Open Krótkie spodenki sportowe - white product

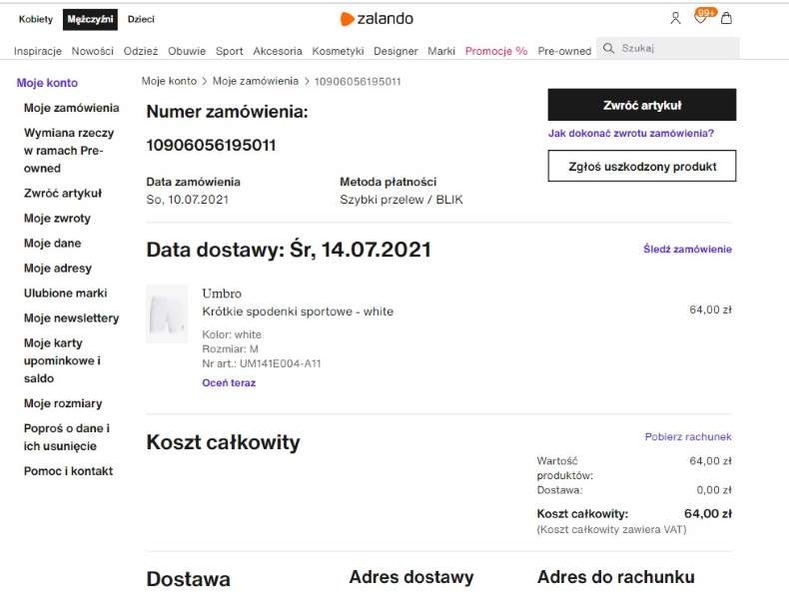tap(298, 312)
